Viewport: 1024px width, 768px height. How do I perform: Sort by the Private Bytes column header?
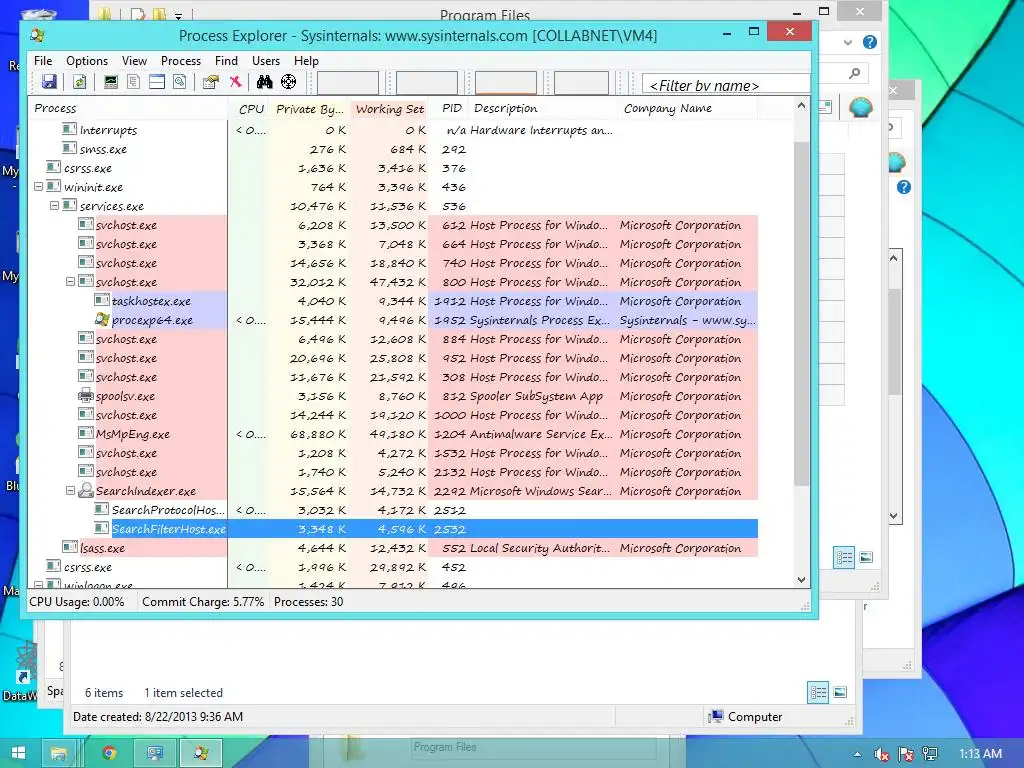coord(310,108)
